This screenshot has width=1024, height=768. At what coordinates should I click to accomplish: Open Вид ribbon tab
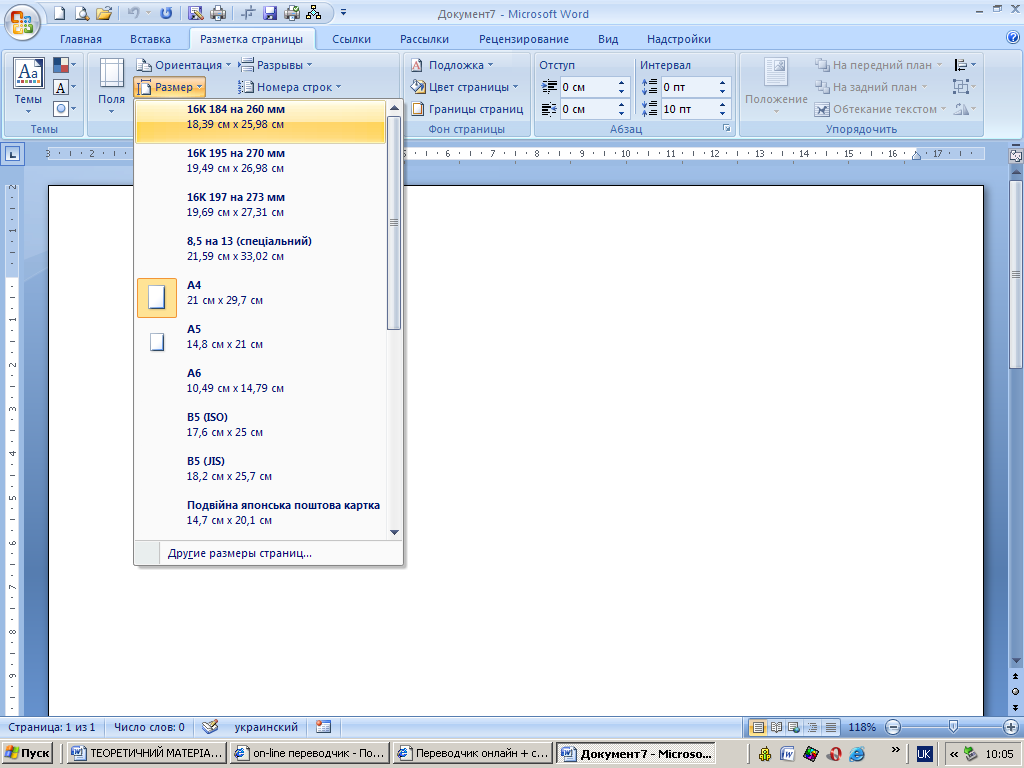(608, 39)
